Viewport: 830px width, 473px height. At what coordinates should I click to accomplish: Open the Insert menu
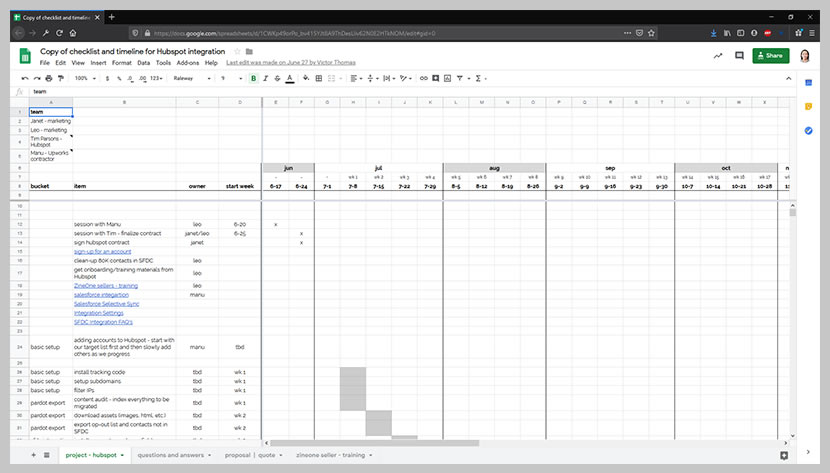point(98,62)
